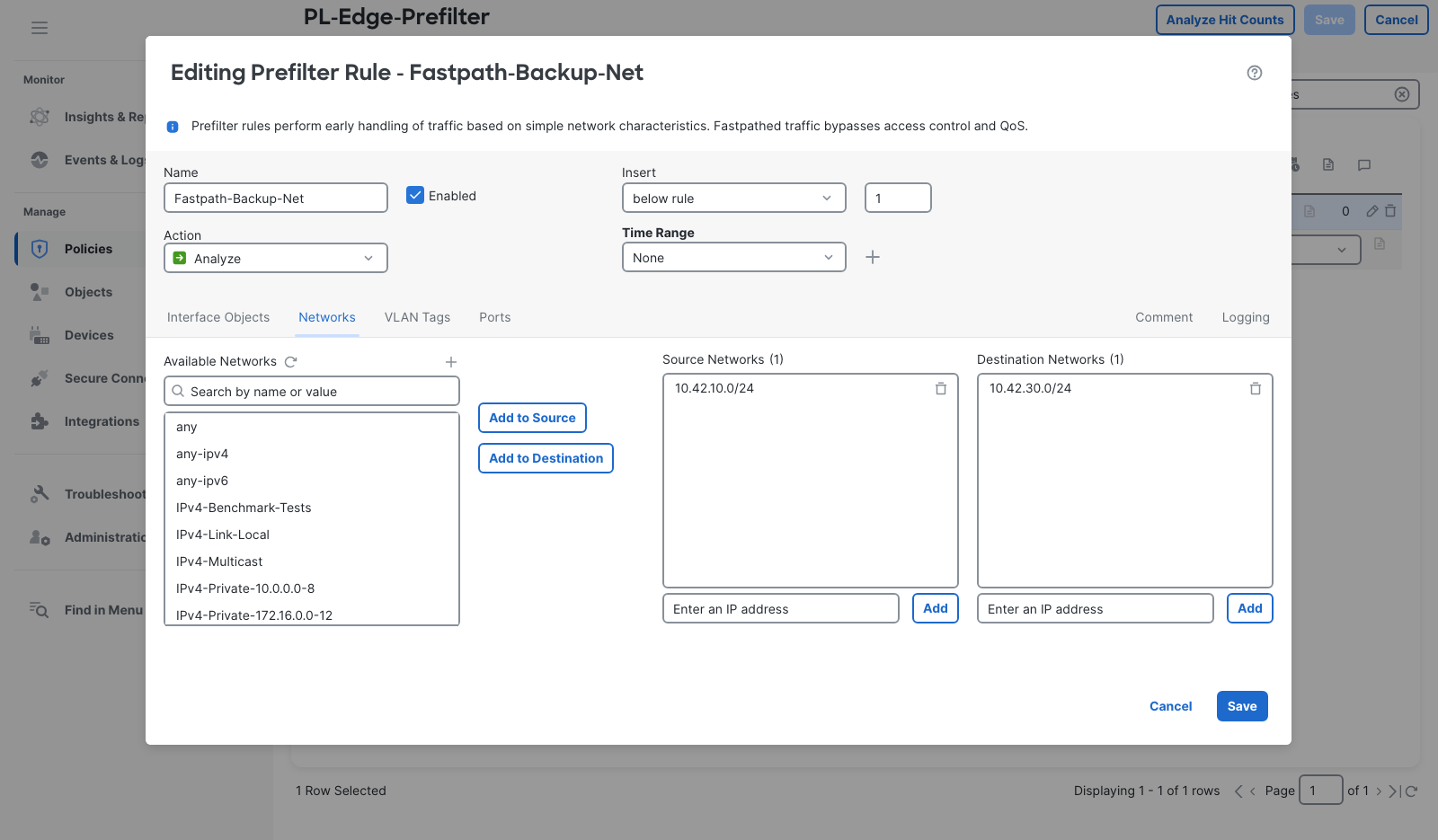Reload the background table with refresh icon
Screen dimensions: 1438x840
(1411, 791)
